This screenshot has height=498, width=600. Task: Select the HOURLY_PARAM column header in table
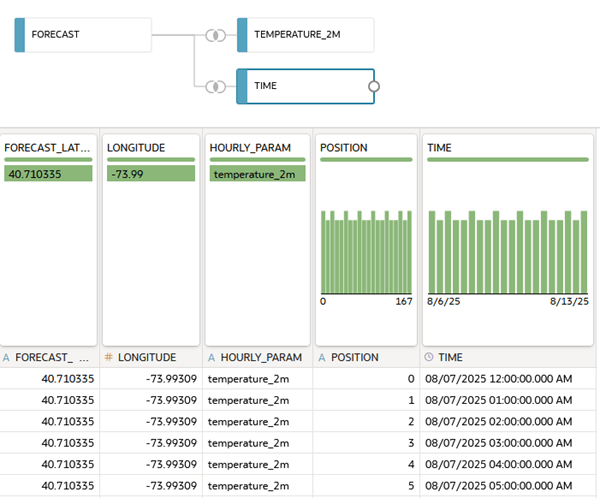[x=258, y=358]
